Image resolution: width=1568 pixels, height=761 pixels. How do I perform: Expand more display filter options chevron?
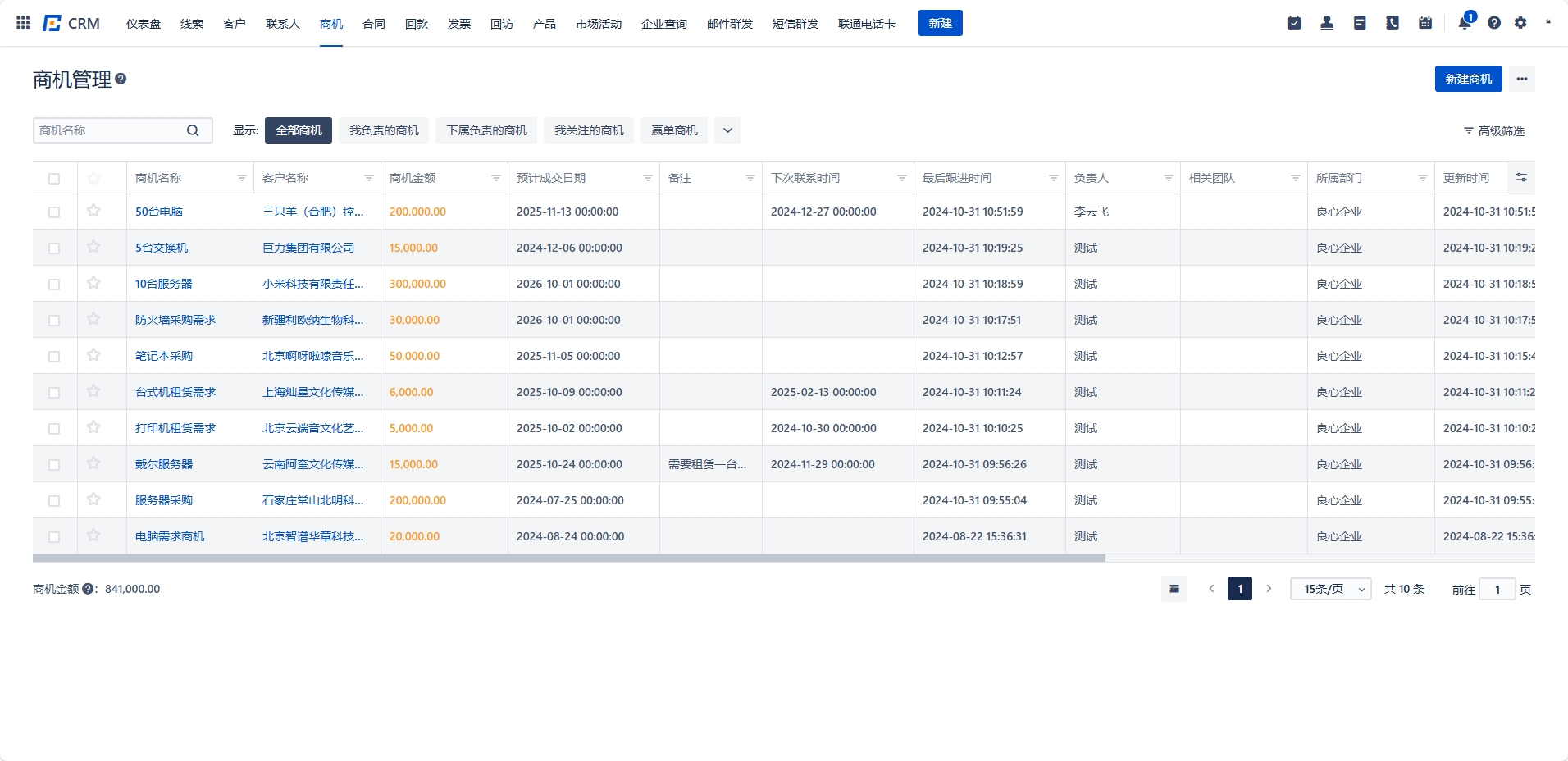pos(727,130)
